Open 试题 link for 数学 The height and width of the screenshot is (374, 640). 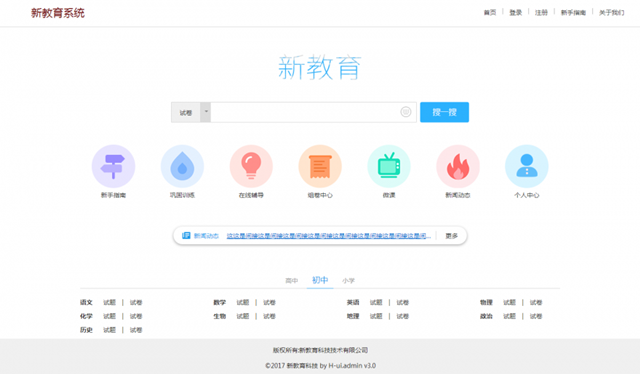243,303
